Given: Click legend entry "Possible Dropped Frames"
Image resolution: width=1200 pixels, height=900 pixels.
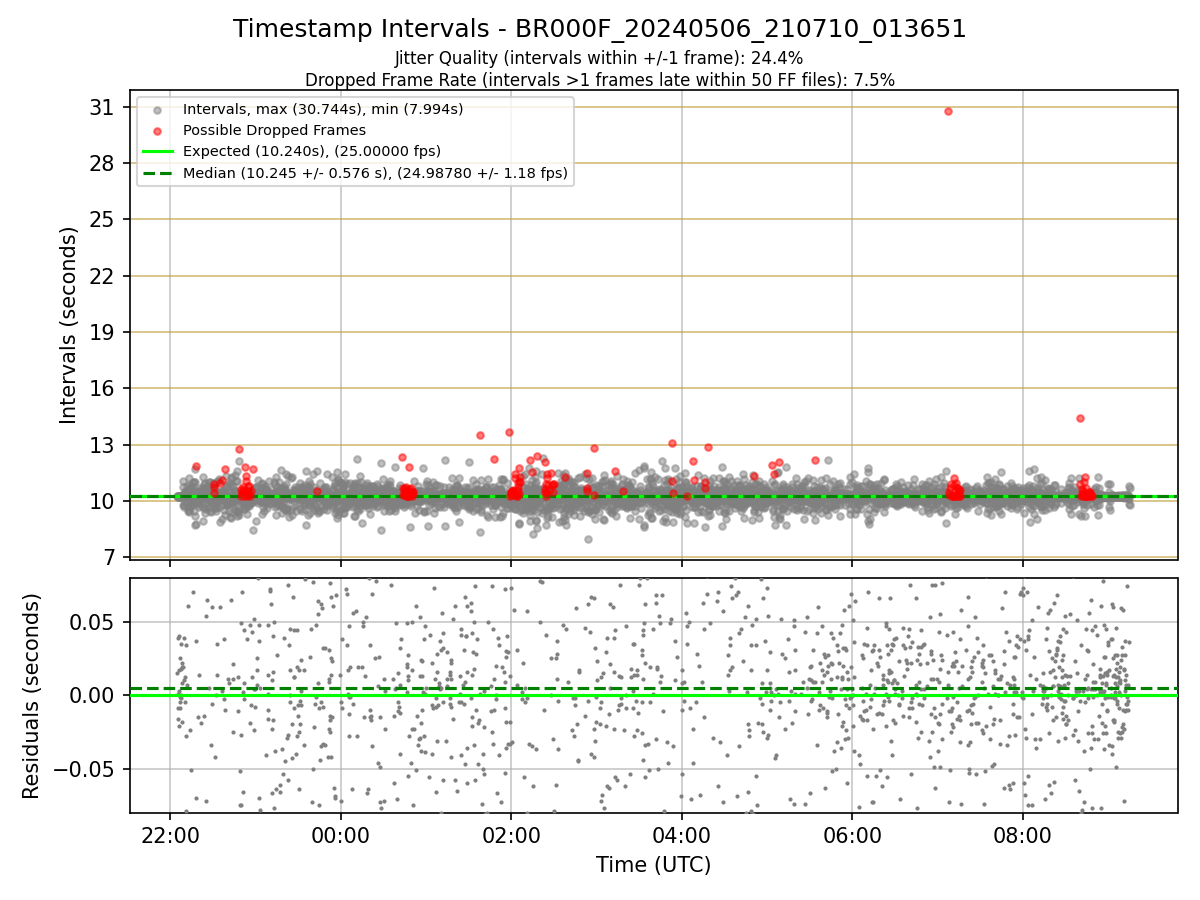Looking at the screenshot, I should 275,130.
